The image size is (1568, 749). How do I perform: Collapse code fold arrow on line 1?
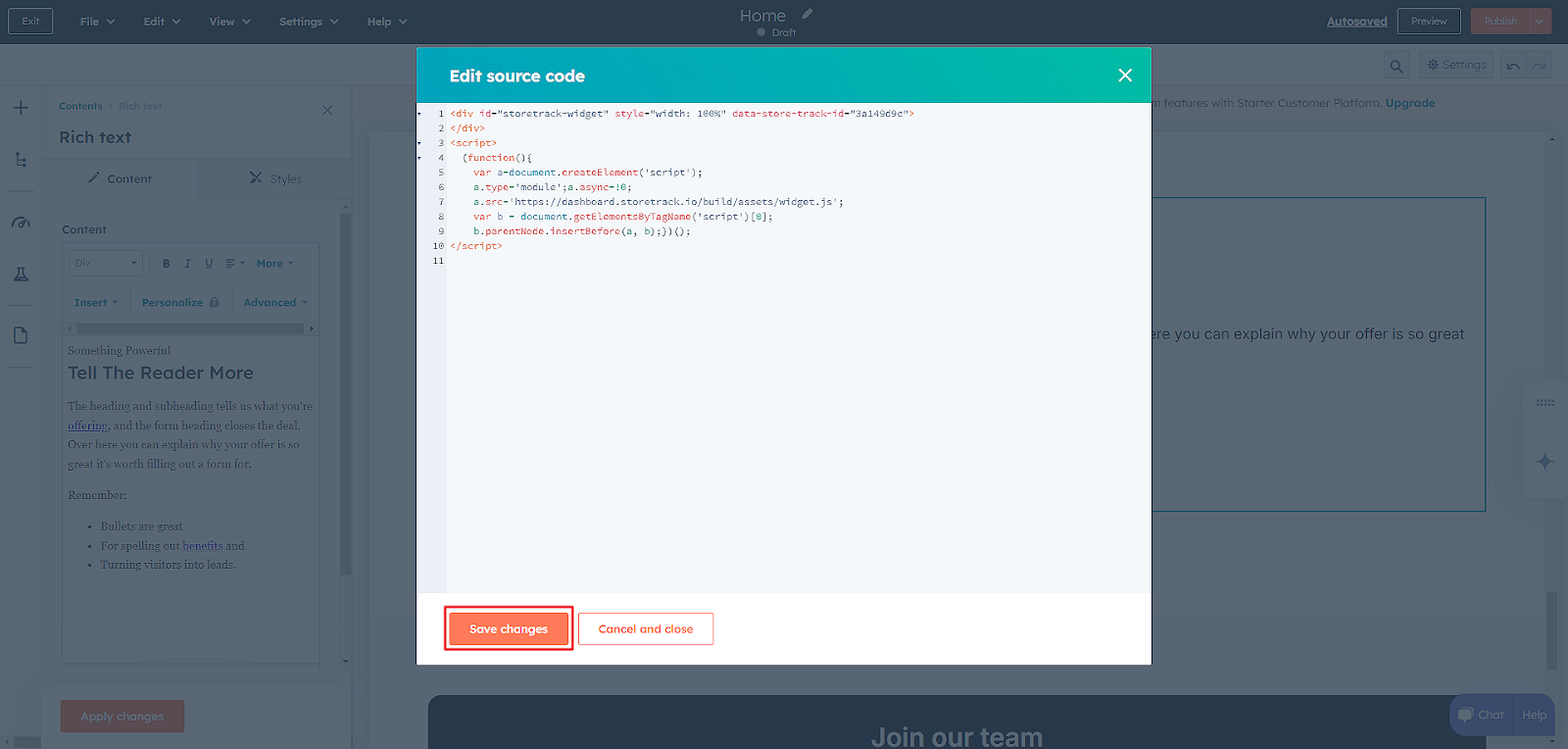pyautogui.click(x=419, y=114)
